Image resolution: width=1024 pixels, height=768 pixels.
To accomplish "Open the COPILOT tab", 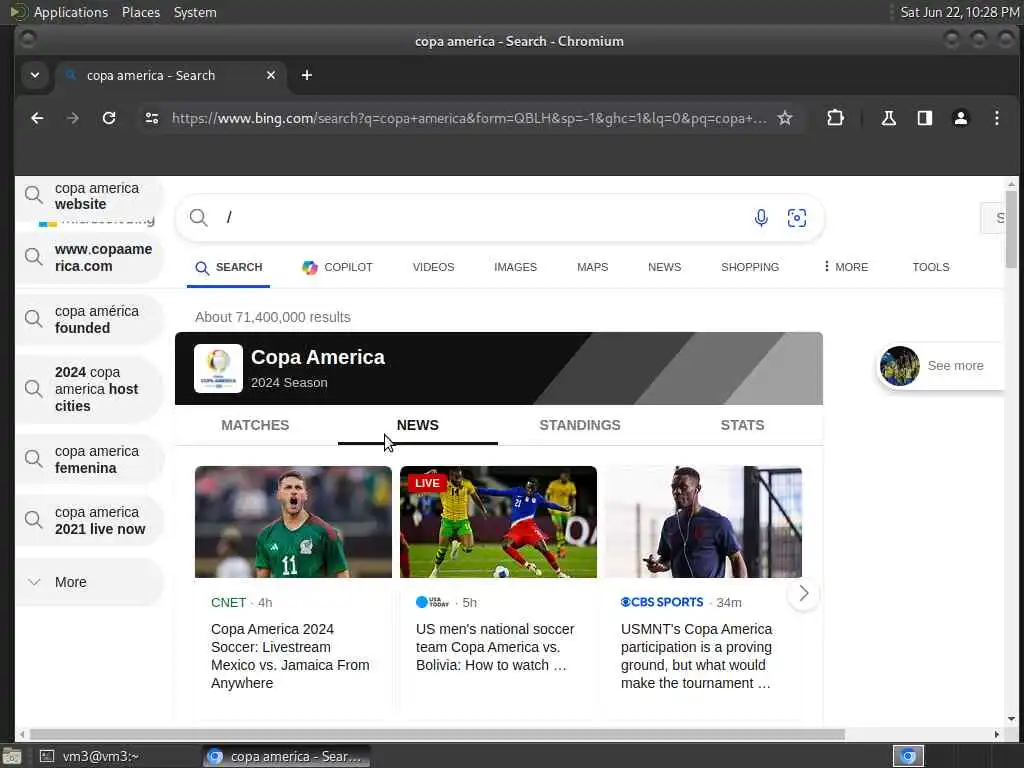I will (337, 267).
